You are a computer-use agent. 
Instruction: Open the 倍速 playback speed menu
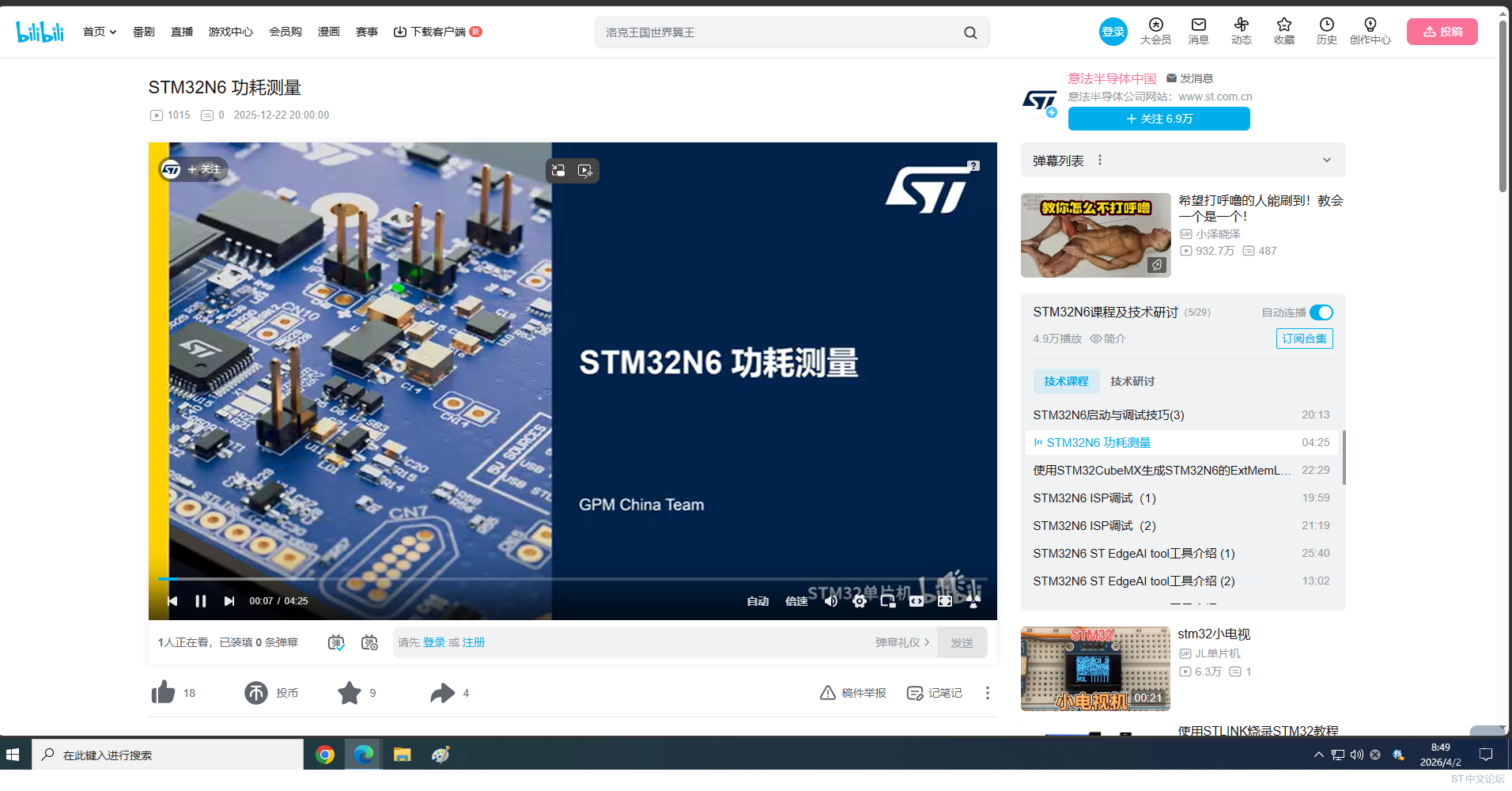796,601
